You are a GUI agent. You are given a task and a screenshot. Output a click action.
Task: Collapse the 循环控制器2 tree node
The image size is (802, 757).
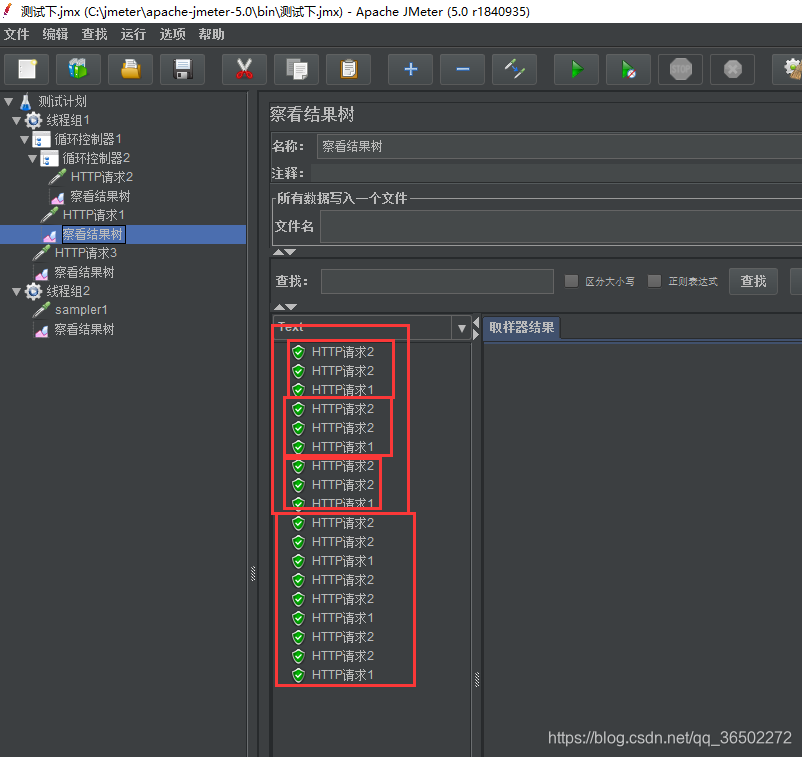[x=33, y=159]
